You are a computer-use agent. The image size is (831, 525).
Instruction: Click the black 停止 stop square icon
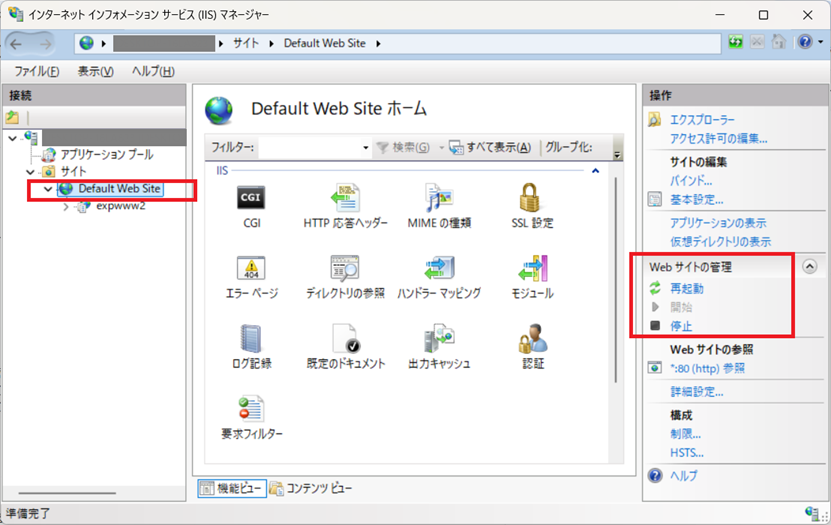coord(655,325)
